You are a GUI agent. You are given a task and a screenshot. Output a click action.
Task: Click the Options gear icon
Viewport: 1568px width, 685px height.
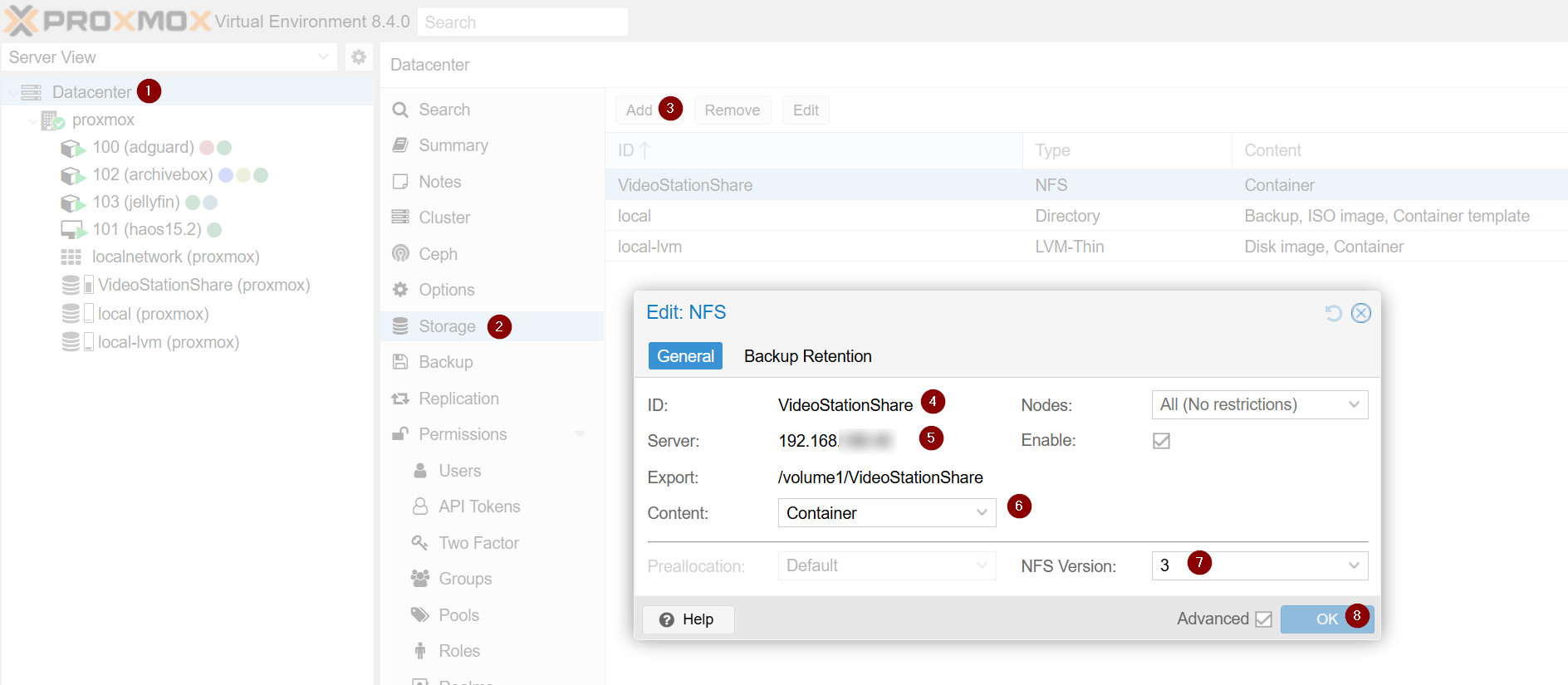pyautogui.click(x=400, y=290)
